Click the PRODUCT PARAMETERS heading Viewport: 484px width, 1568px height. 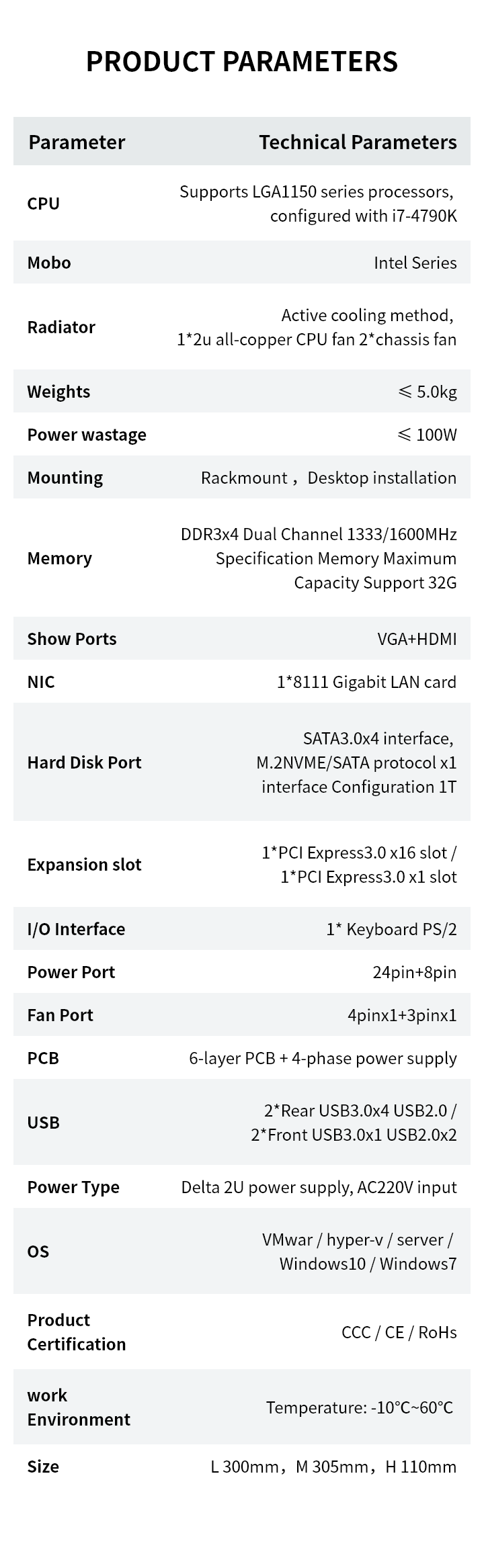tap(242, 61)
